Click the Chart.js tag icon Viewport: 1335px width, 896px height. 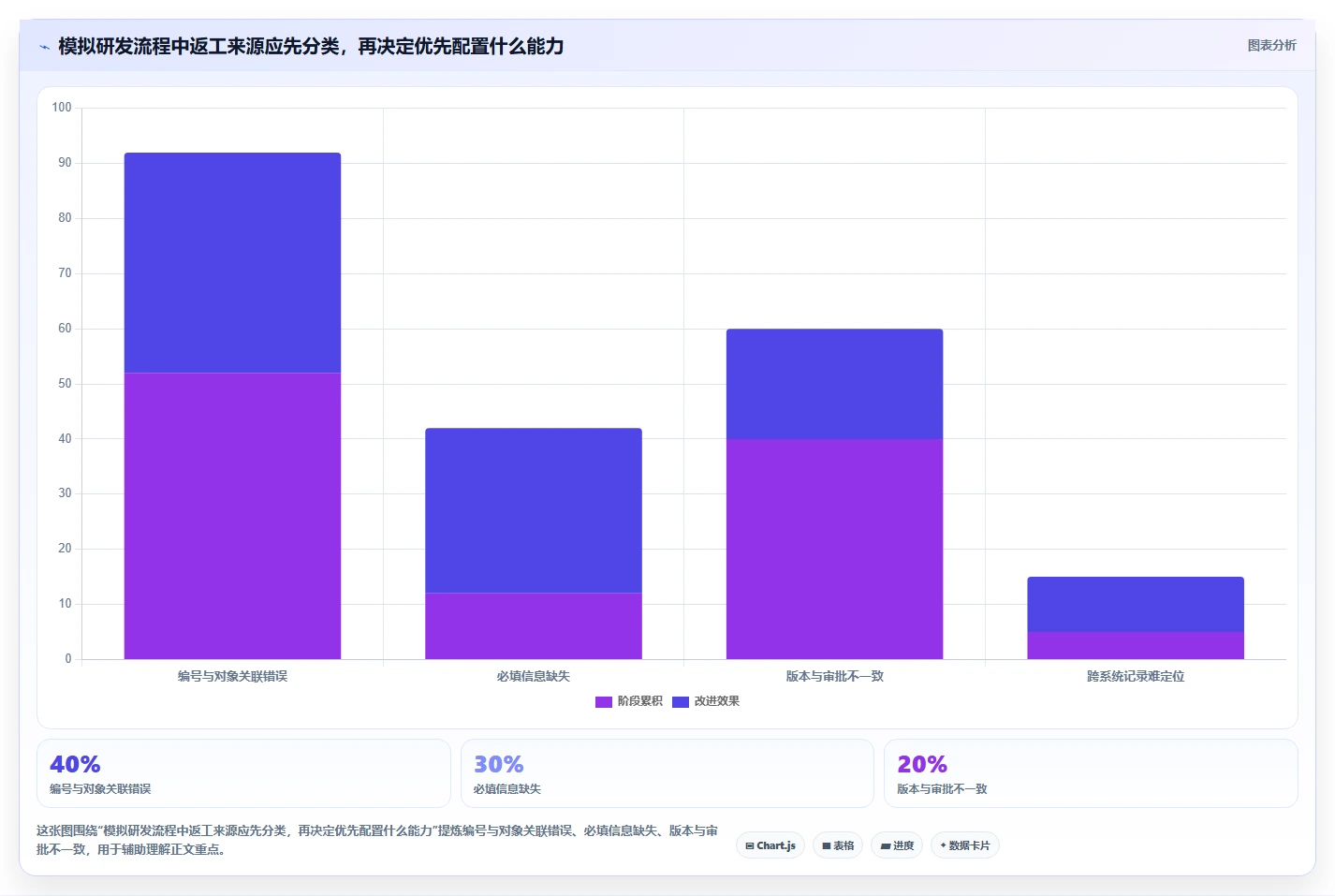(x=749, y=845)
